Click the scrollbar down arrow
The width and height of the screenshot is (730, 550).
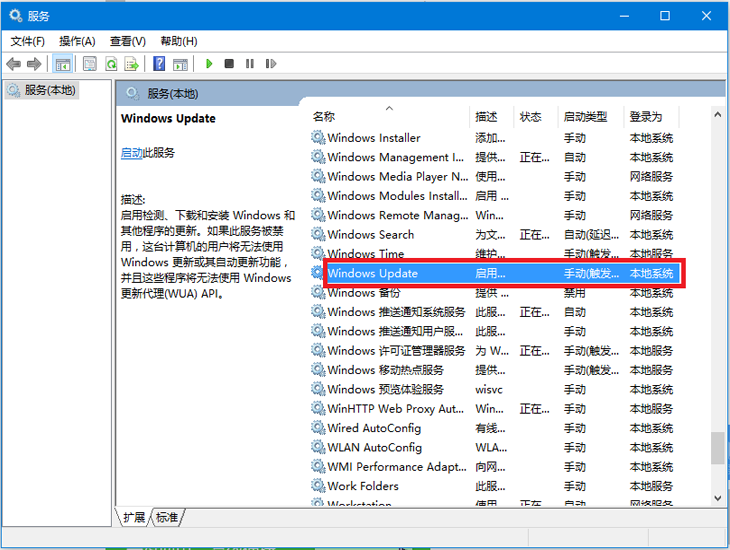717,498
